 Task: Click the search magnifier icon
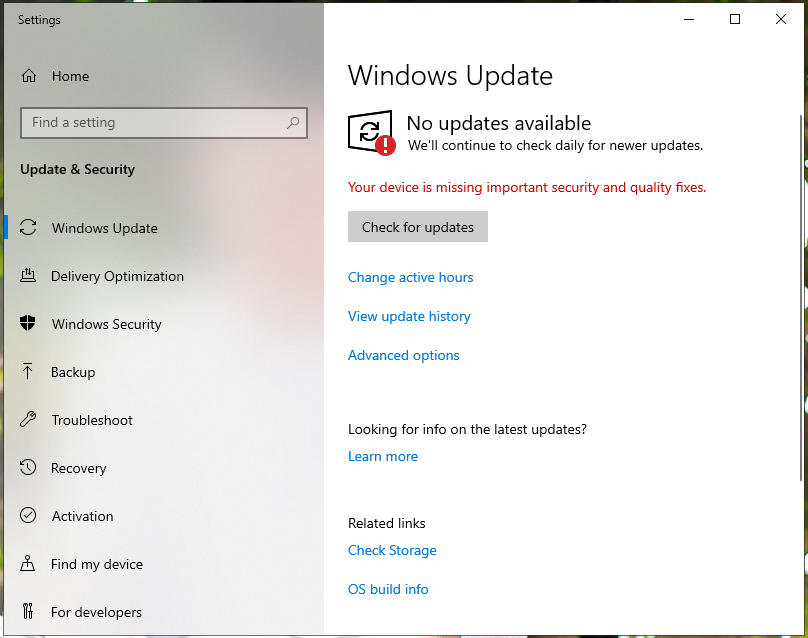click(x=293, y=123)
